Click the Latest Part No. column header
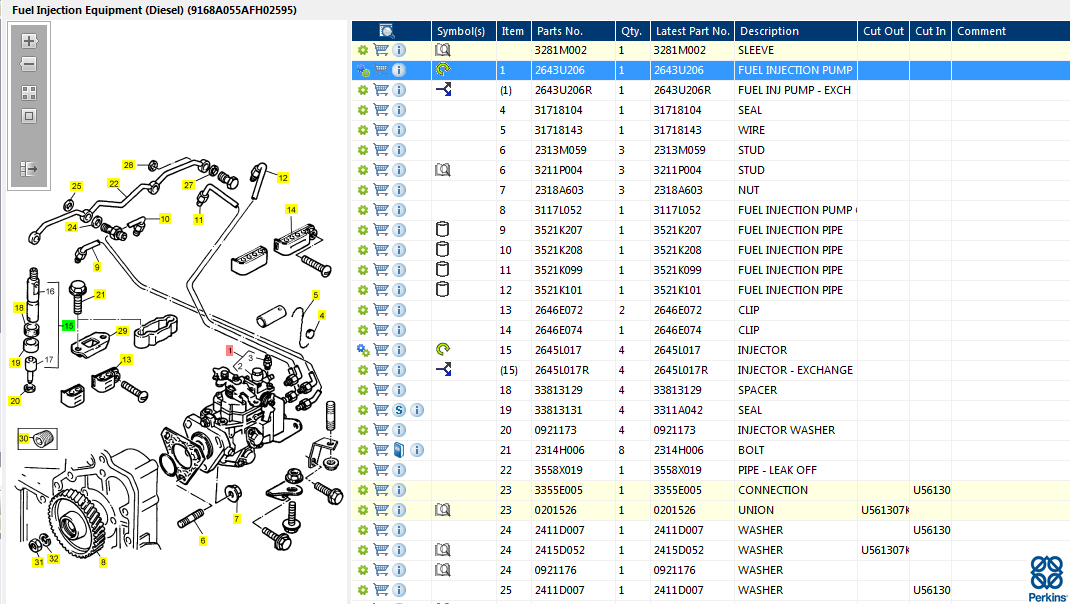Image resolution: width=1070 pixels, height=604 pixels. point(693,31)
